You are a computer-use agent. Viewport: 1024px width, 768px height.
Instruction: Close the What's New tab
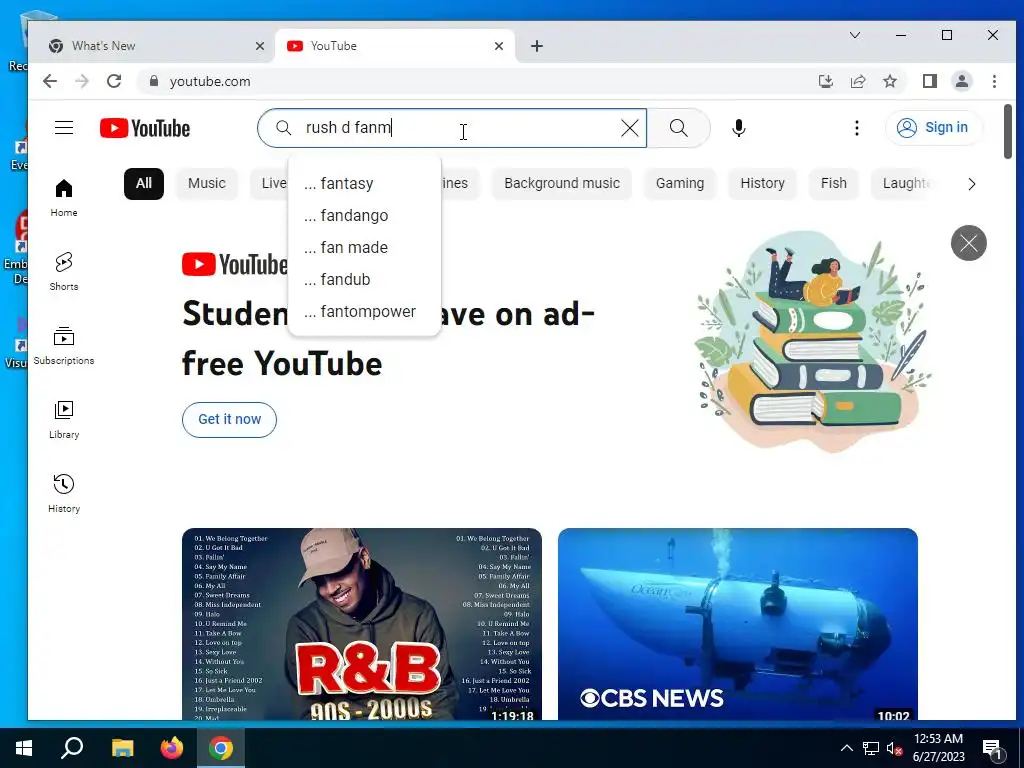pyautogui.click(x=259, y=46)
